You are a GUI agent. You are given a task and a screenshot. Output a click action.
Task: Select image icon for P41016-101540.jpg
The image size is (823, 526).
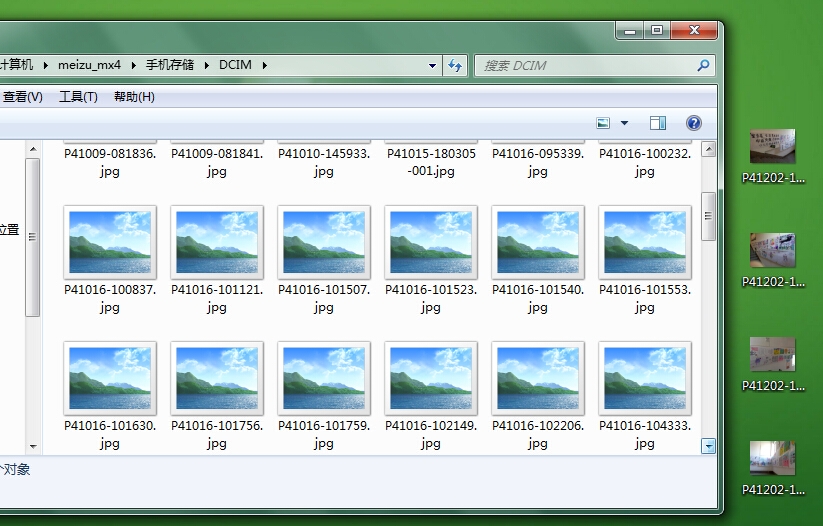click(x=538, y=242)
